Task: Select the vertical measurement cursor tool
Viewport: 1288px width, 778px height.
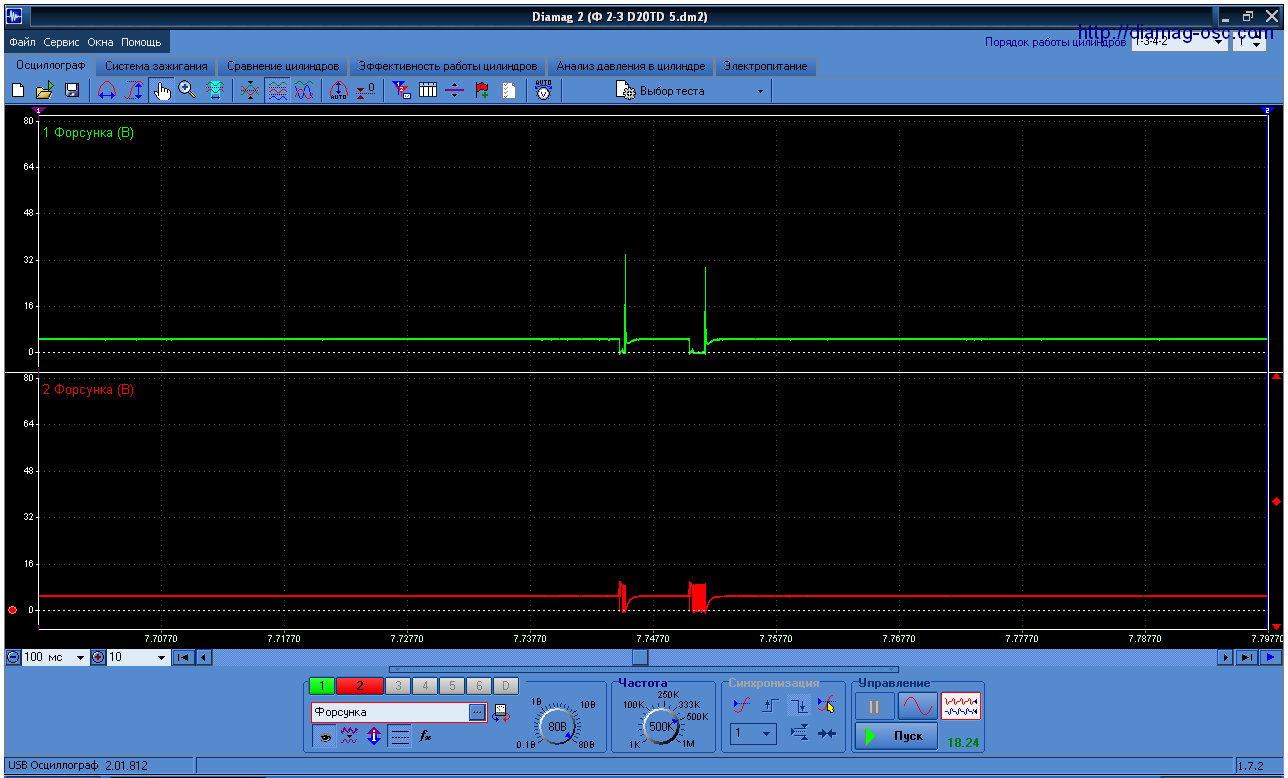Action: (134, 91)
